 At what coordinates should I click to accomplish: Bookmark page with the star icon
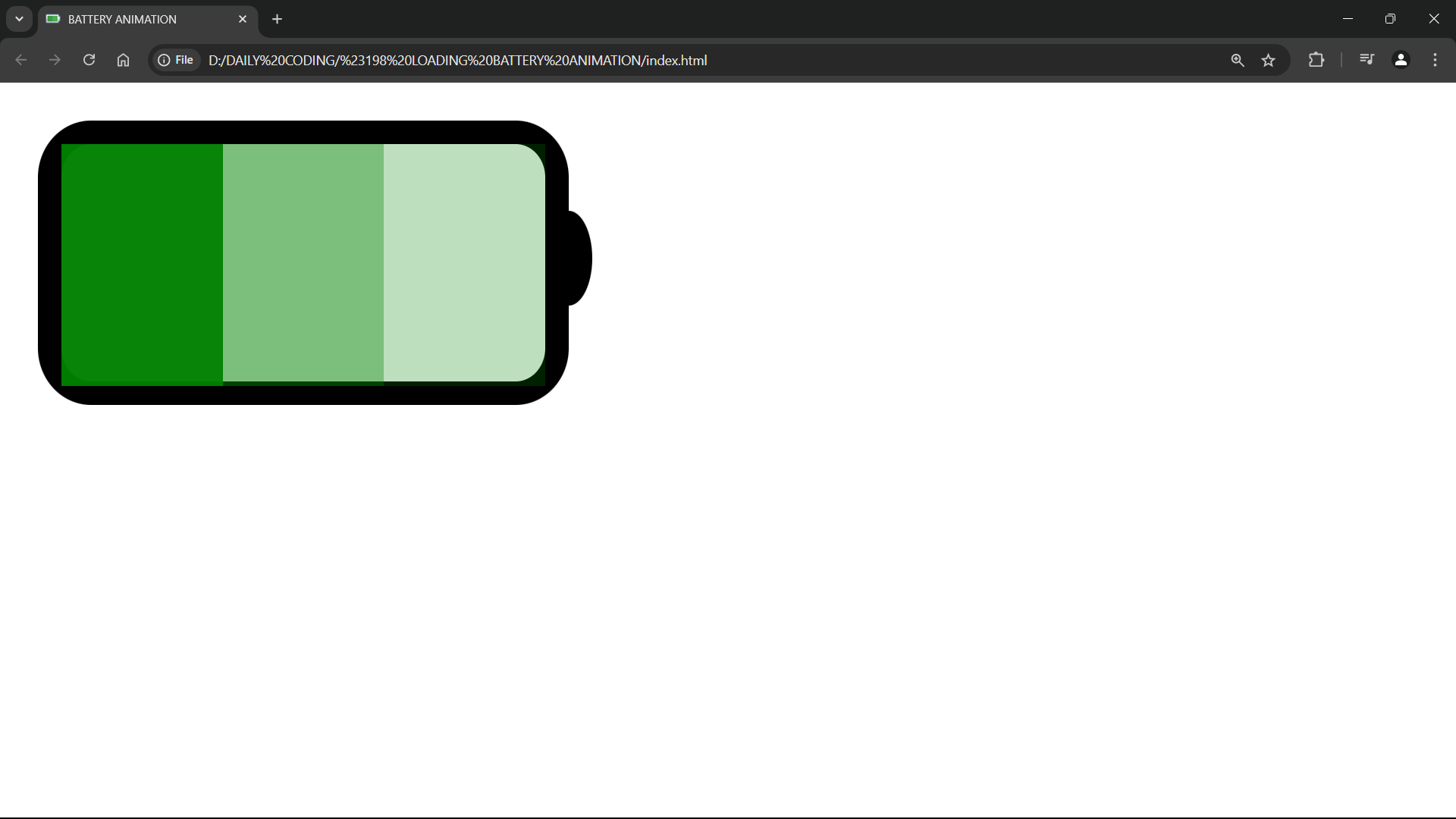[1268, 60]
